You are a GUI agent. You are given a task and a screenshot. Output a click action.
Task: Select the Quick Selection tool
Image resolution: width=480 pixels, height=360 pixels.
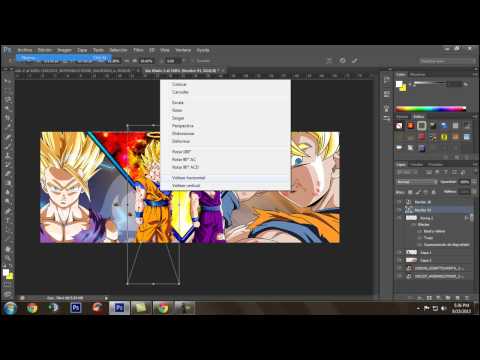(8, 108)
